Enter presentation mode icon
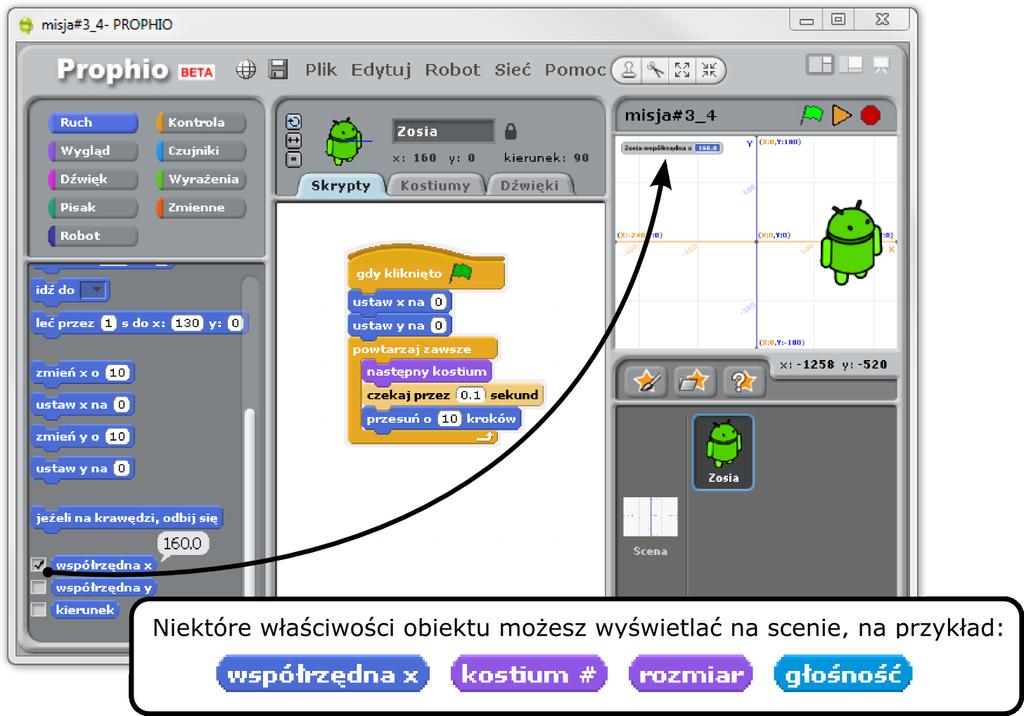The width and height of the screenshot is (1024, 716). [881, 65]
